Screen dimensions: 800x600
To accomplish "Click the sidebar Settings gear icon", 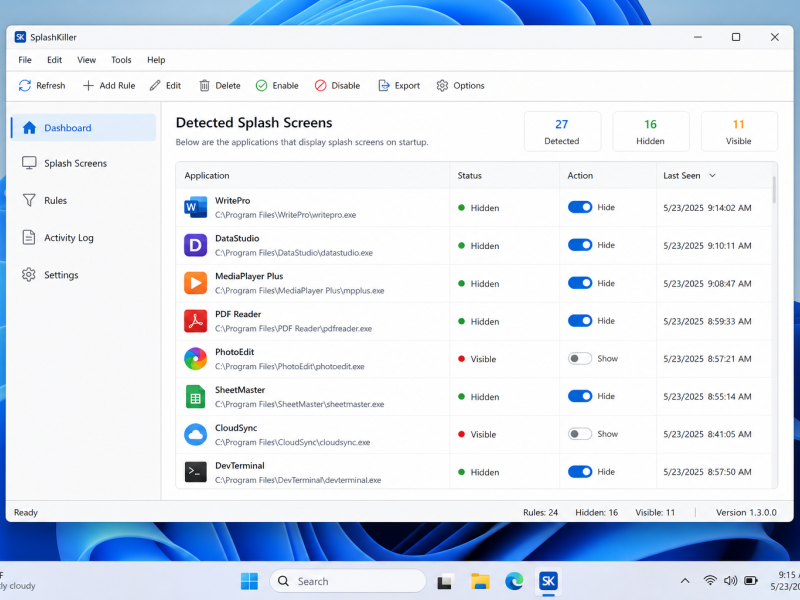I will (29, 274).
